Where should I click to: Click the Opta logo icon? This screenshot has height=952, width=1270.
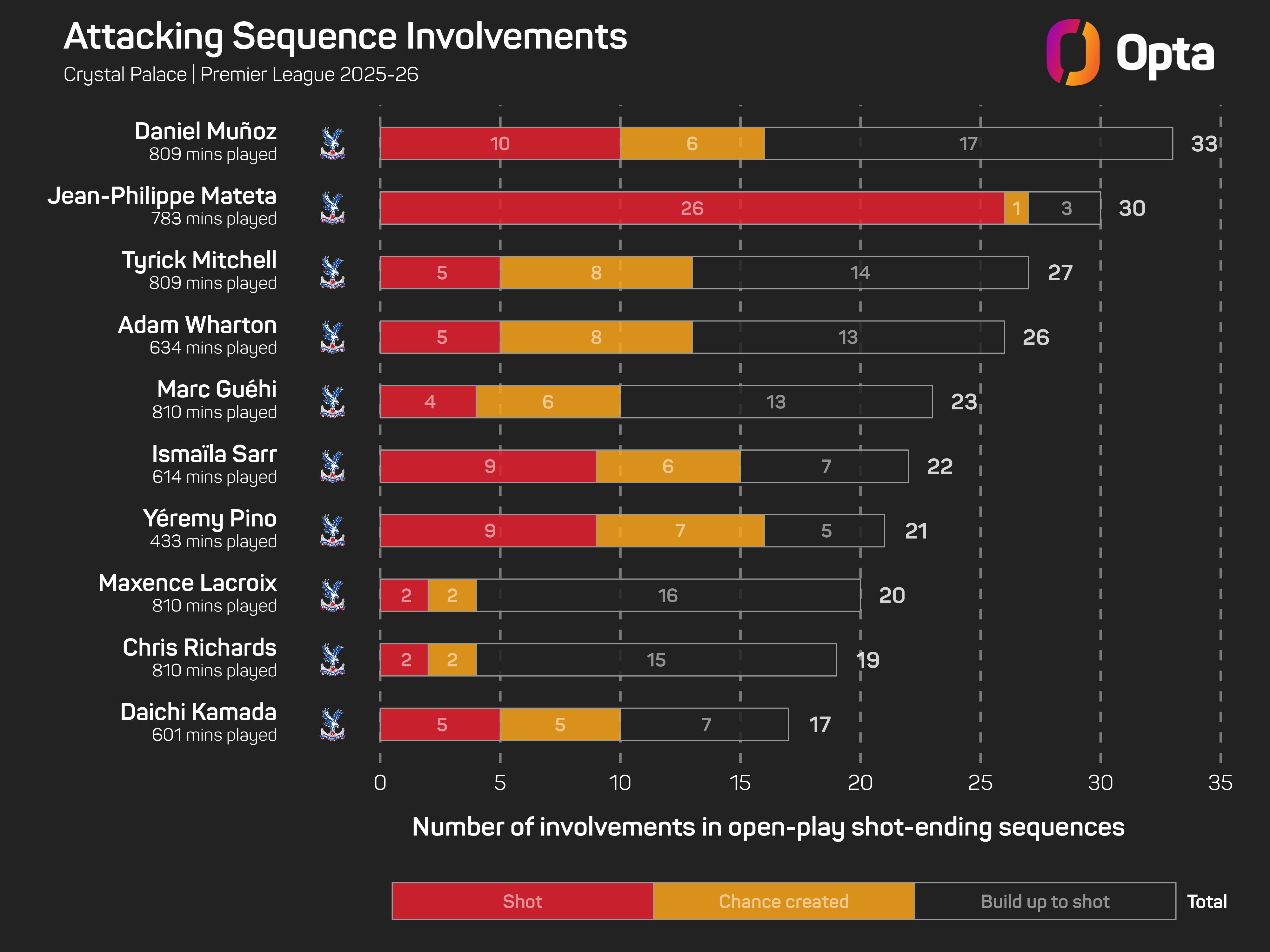1072,52
